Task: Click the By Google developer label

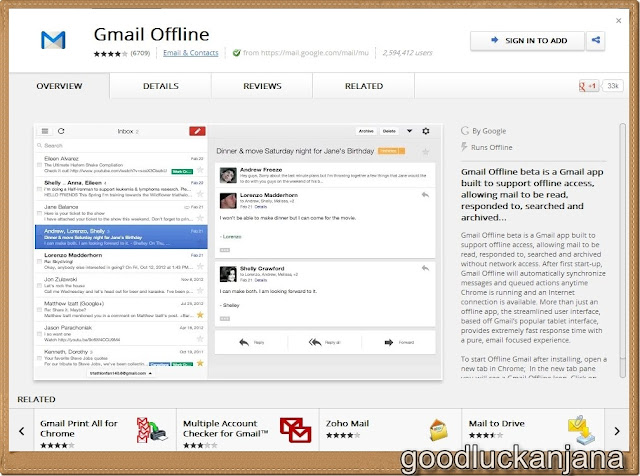Action: click(x=489, y=131)
